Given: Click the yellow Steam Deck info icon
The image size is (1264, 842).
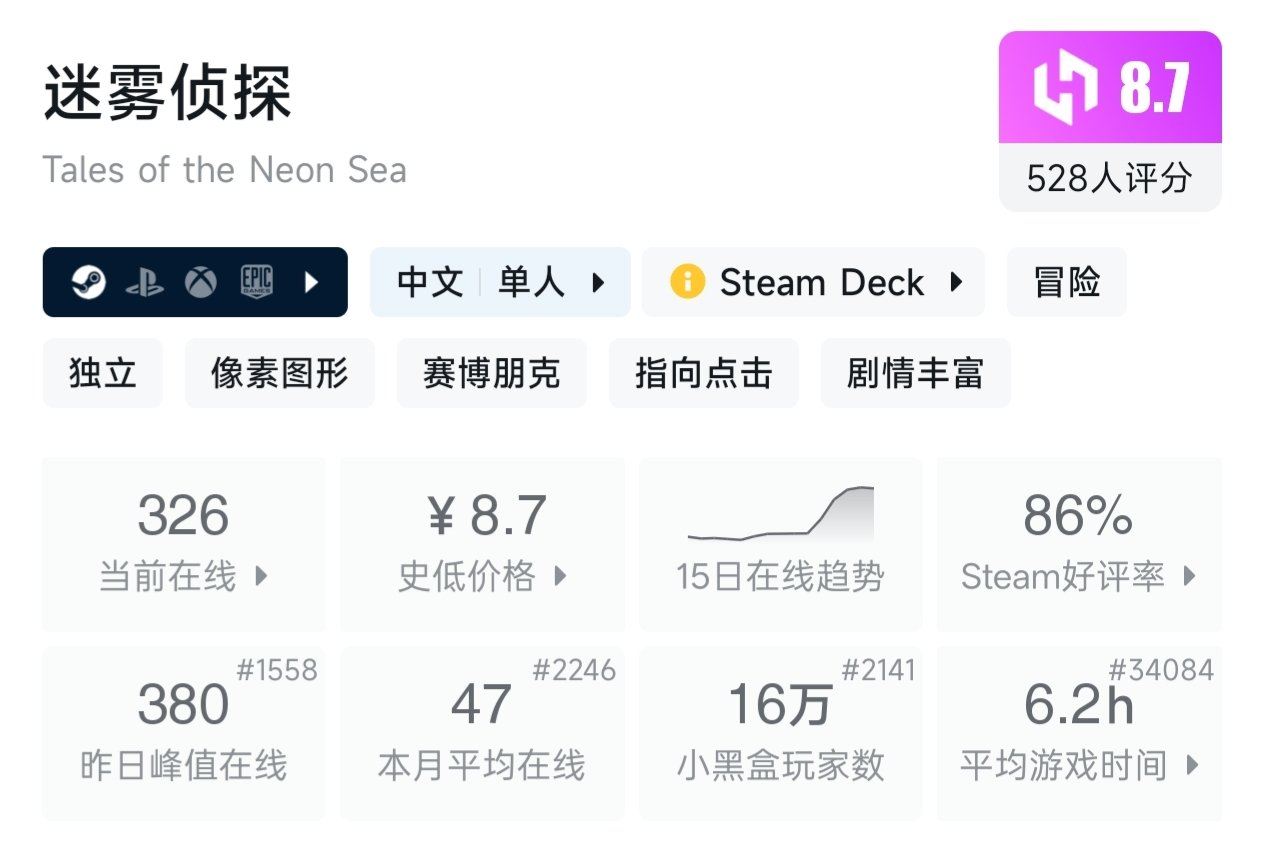Looking at the screenshot, I should [x=687, y=282].
